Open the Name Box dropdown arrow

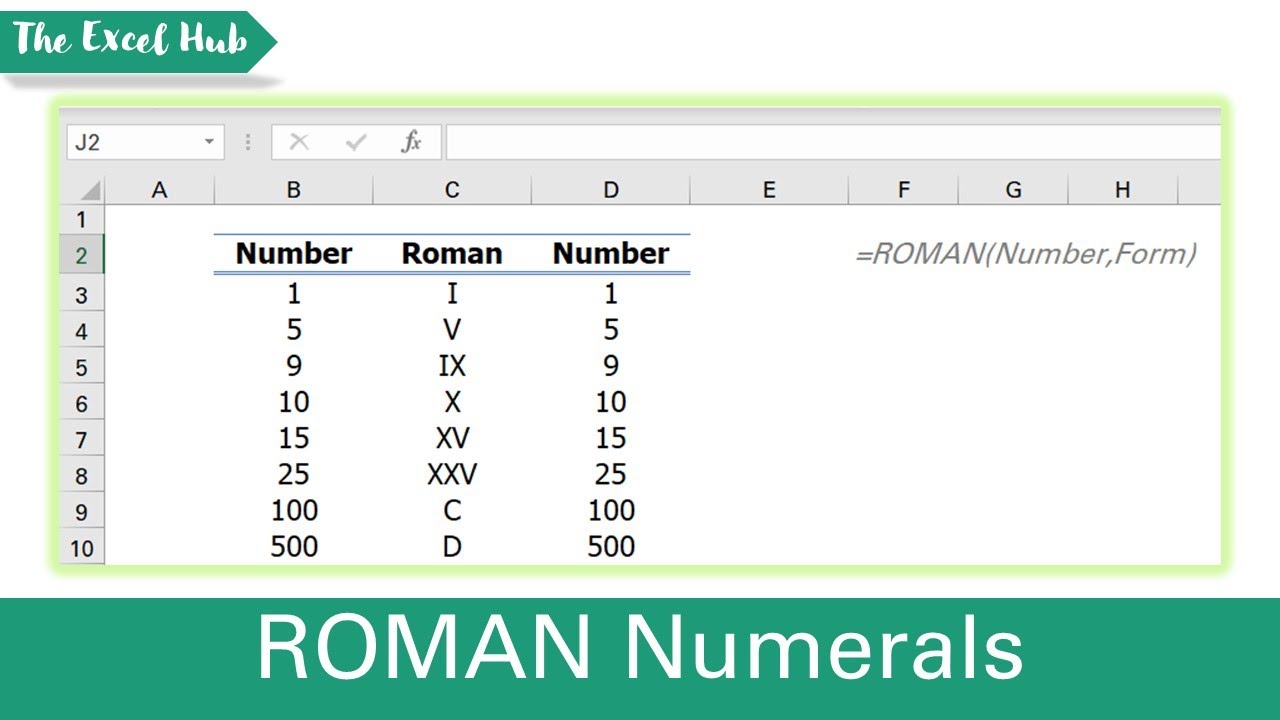[209, 142]
